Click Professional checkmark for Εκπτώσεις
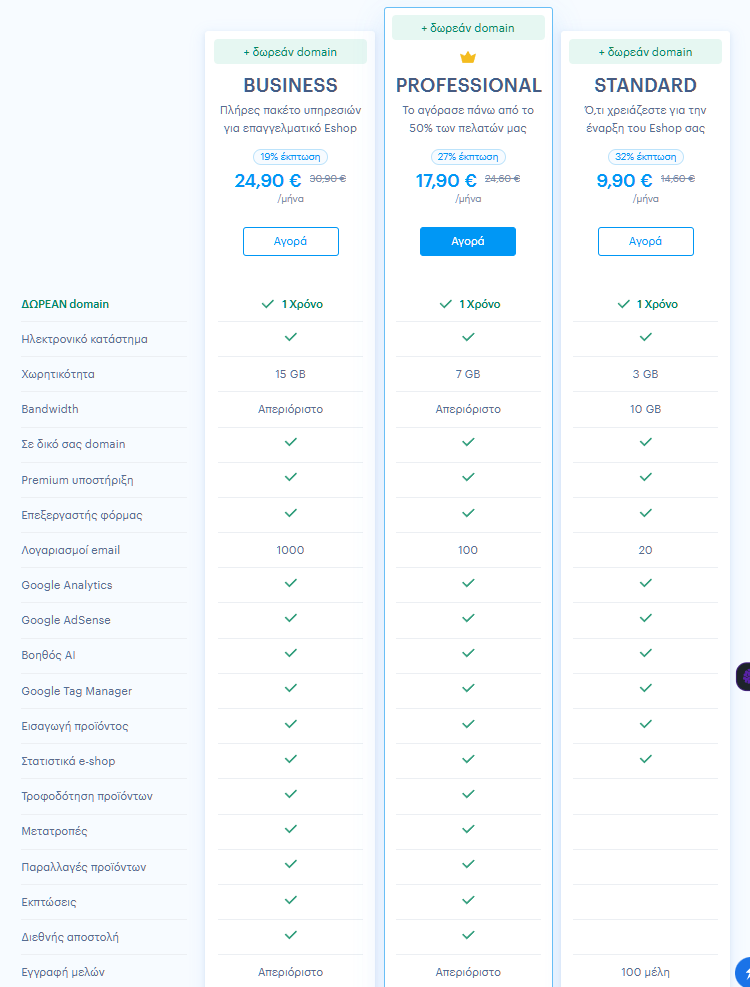This screenshot has width=750, height=987. tap(468, 900)
